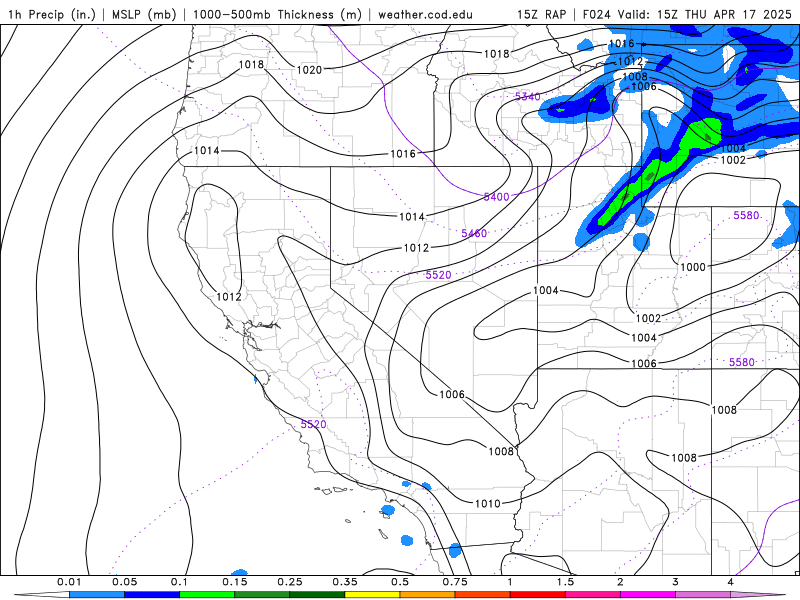Choose the orange-red 0.75–1 legend swatch
The height and width of the screenshot is (600, 800).
coord(483,595)
